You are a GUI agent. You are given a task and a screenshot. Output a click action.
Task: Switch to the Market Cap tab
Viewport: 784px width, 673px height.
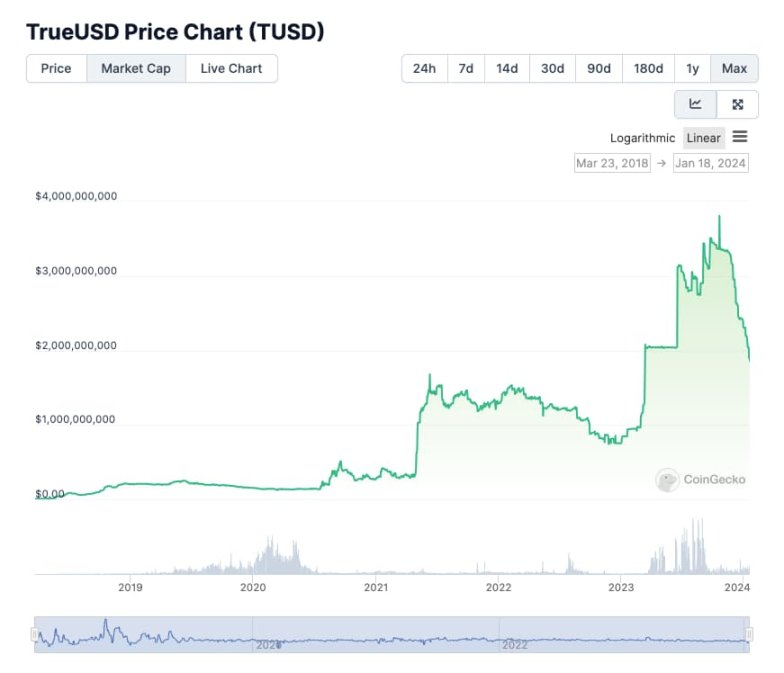point(136,68)
